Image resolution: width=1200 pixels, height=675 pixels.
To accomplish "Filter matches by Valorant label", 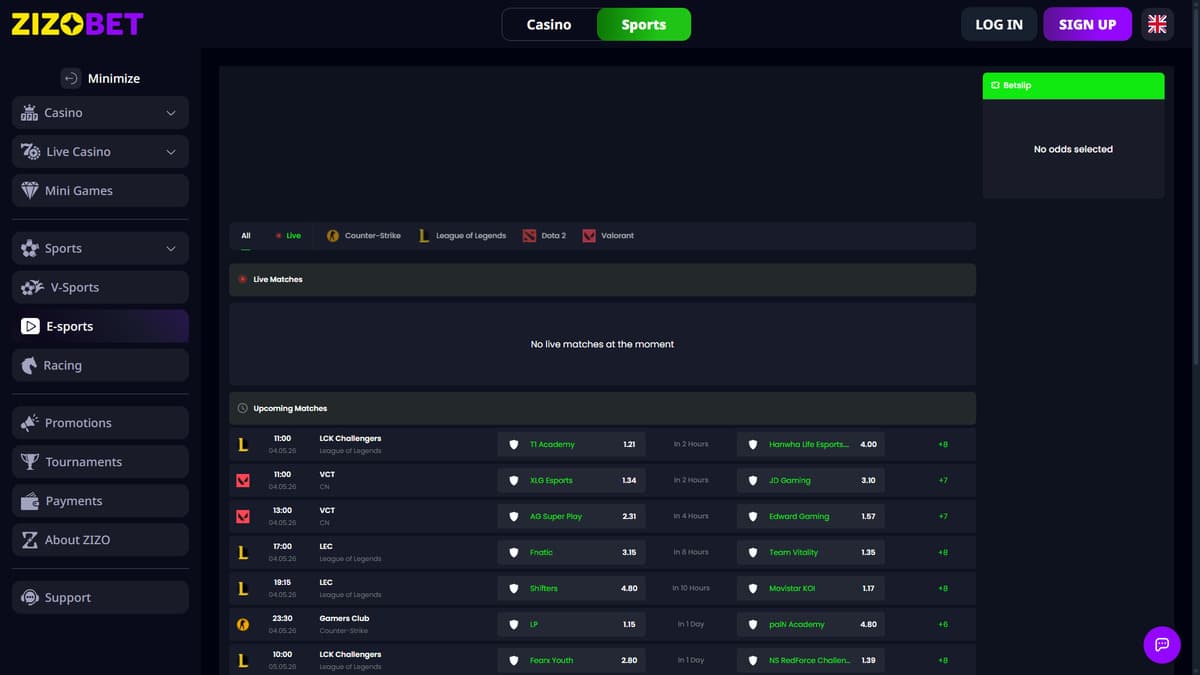I will click(617, 236).
